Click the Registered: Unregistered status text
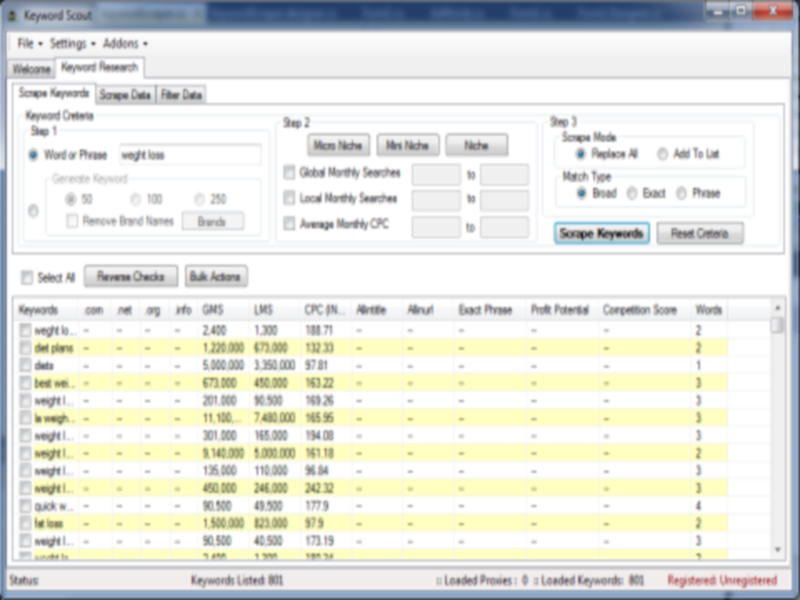The width and height of the screenshot is (800, 600). click(722, 580)
